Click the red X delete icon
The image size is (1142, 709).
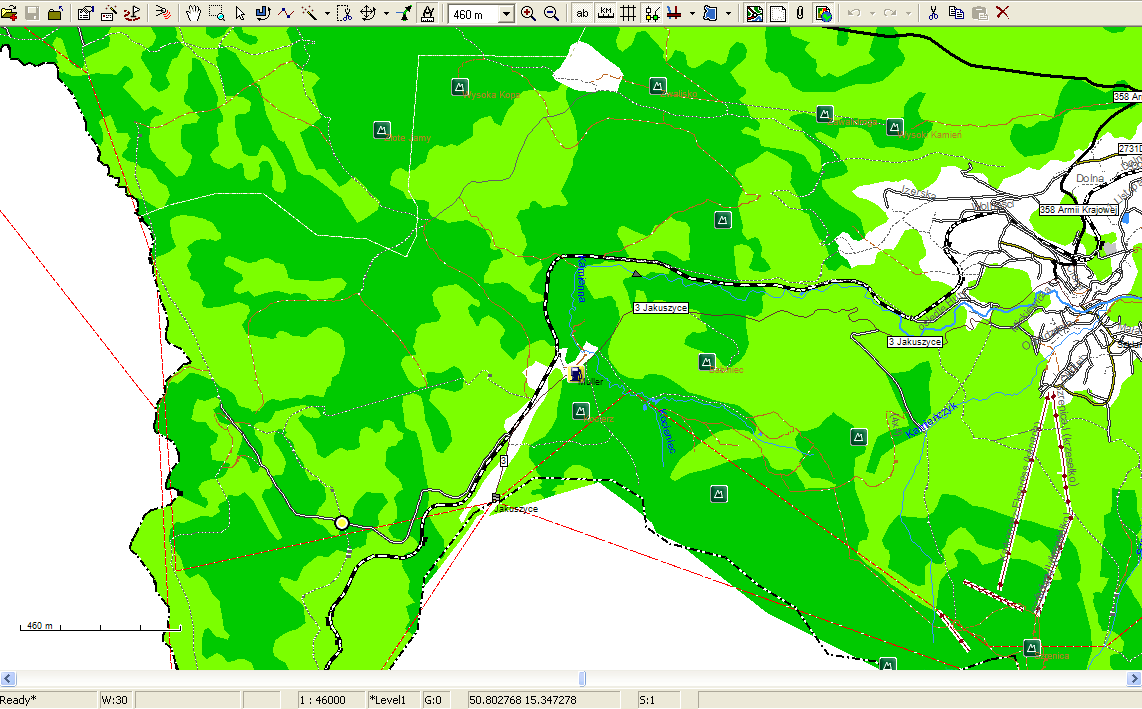click(x=1002, y=13)
